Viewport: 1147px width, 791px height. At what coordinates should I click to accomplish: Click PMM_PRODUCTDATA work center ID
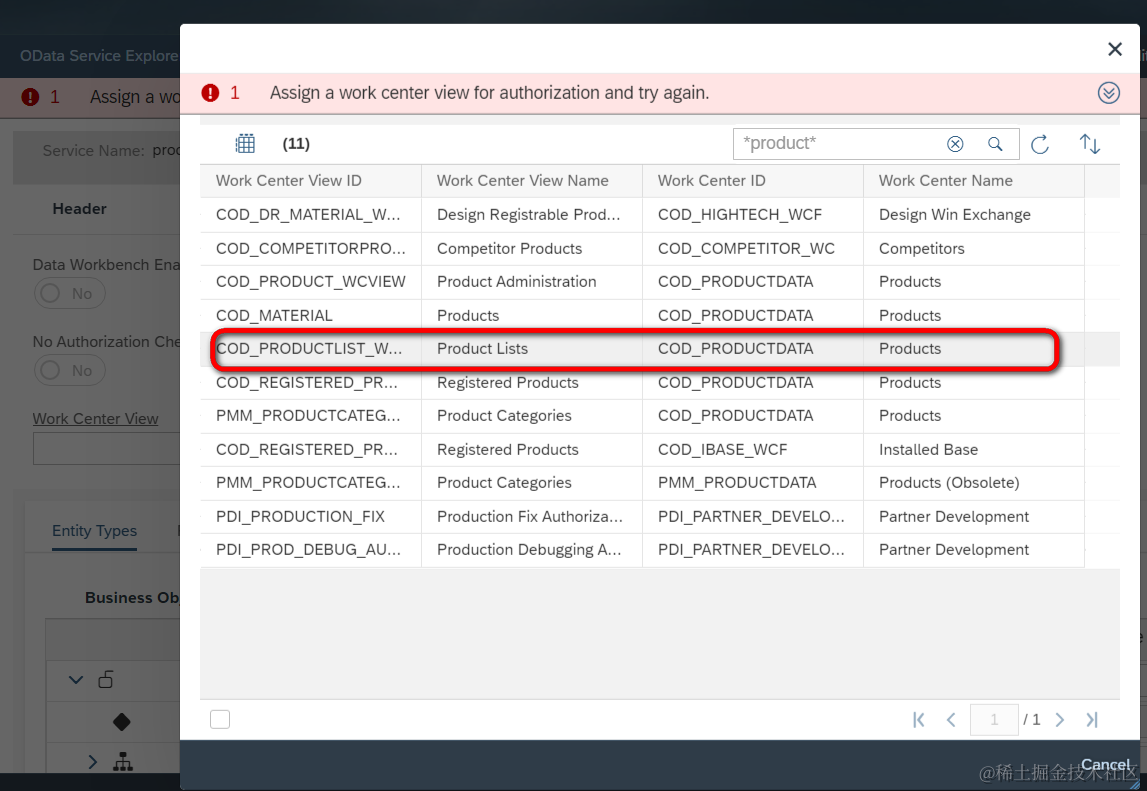click(x=737, y=483)
